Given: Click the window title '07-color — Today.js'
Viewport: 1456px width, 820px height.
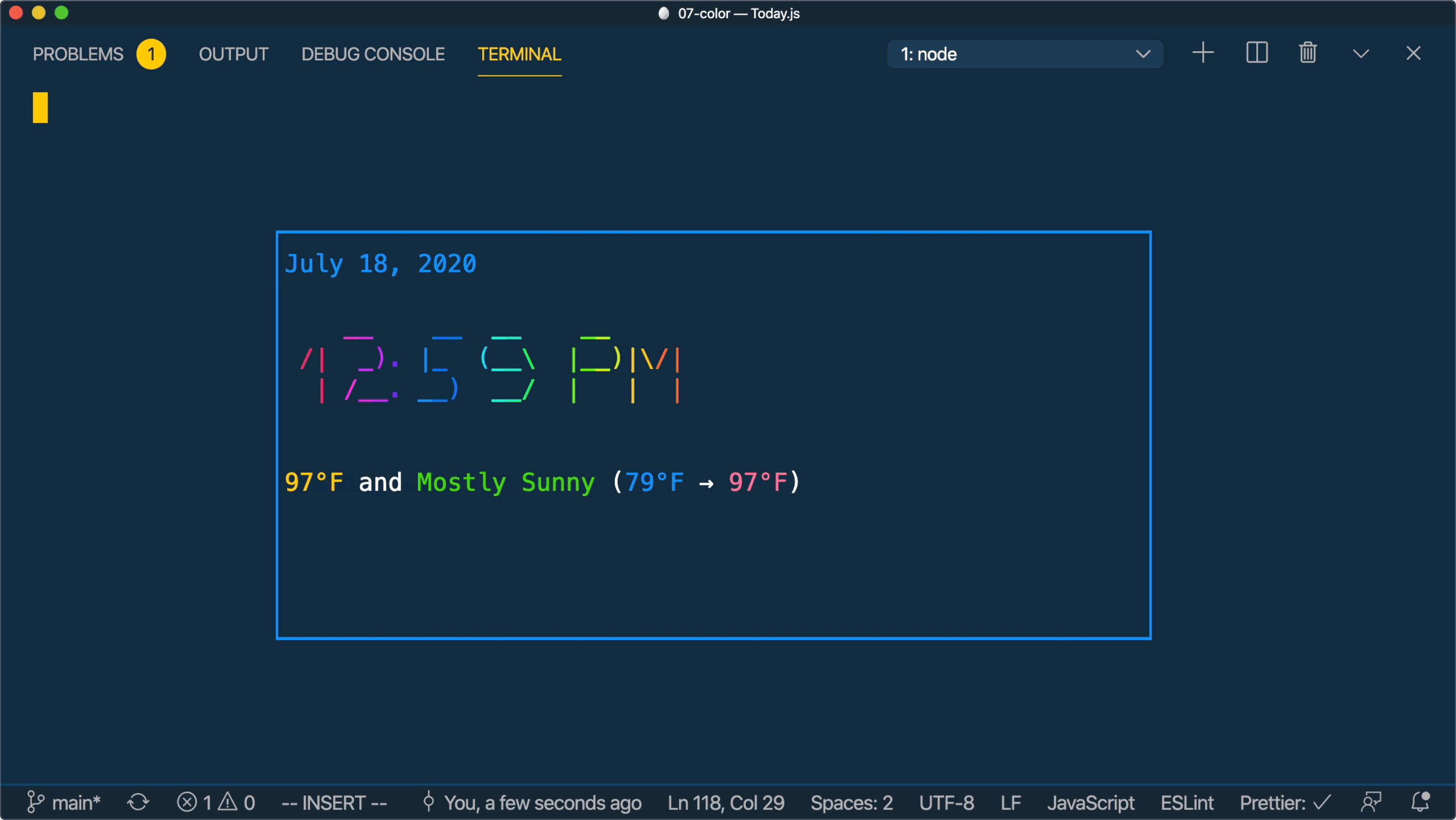Looking at the screenshot, I should tap(739, 13).
